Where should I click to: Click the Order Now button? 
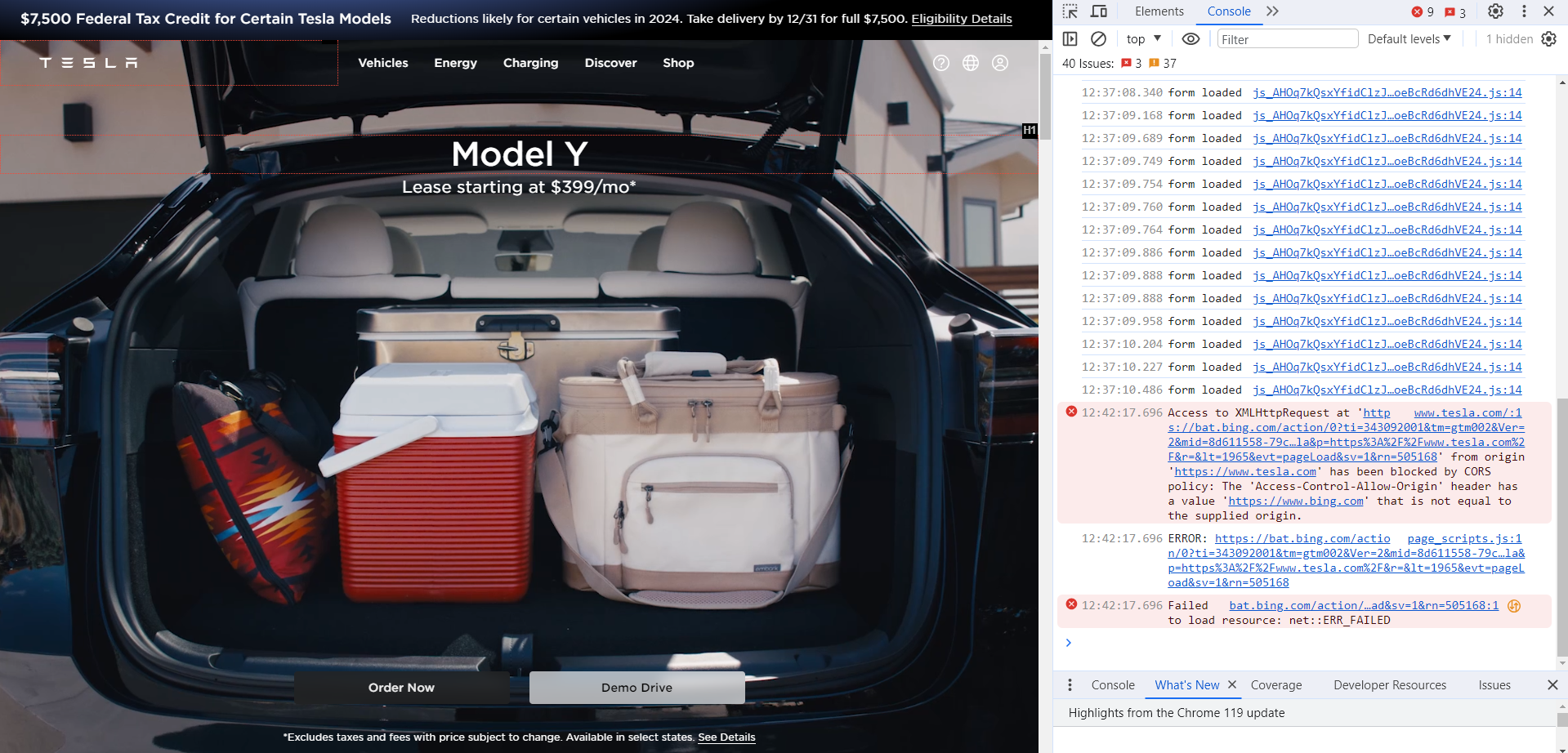pyautogui.click(x=401, y=688)
